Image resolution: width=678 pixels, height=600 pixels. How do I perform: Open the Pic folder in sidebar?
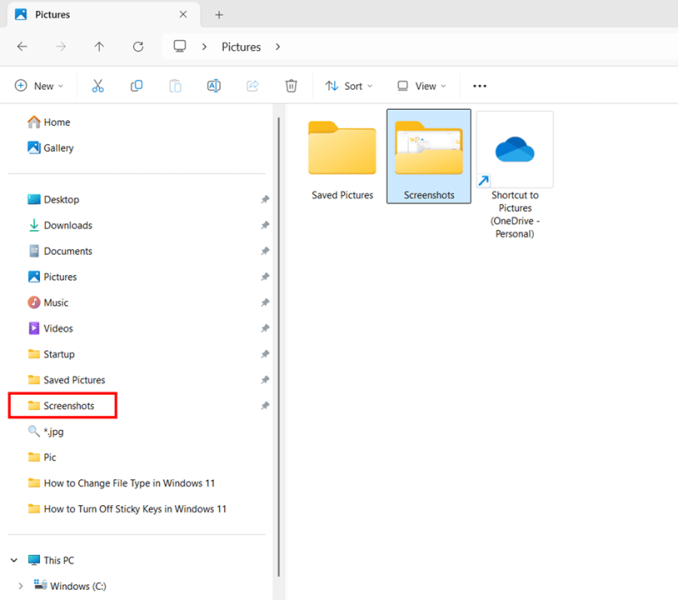[42, 457]
